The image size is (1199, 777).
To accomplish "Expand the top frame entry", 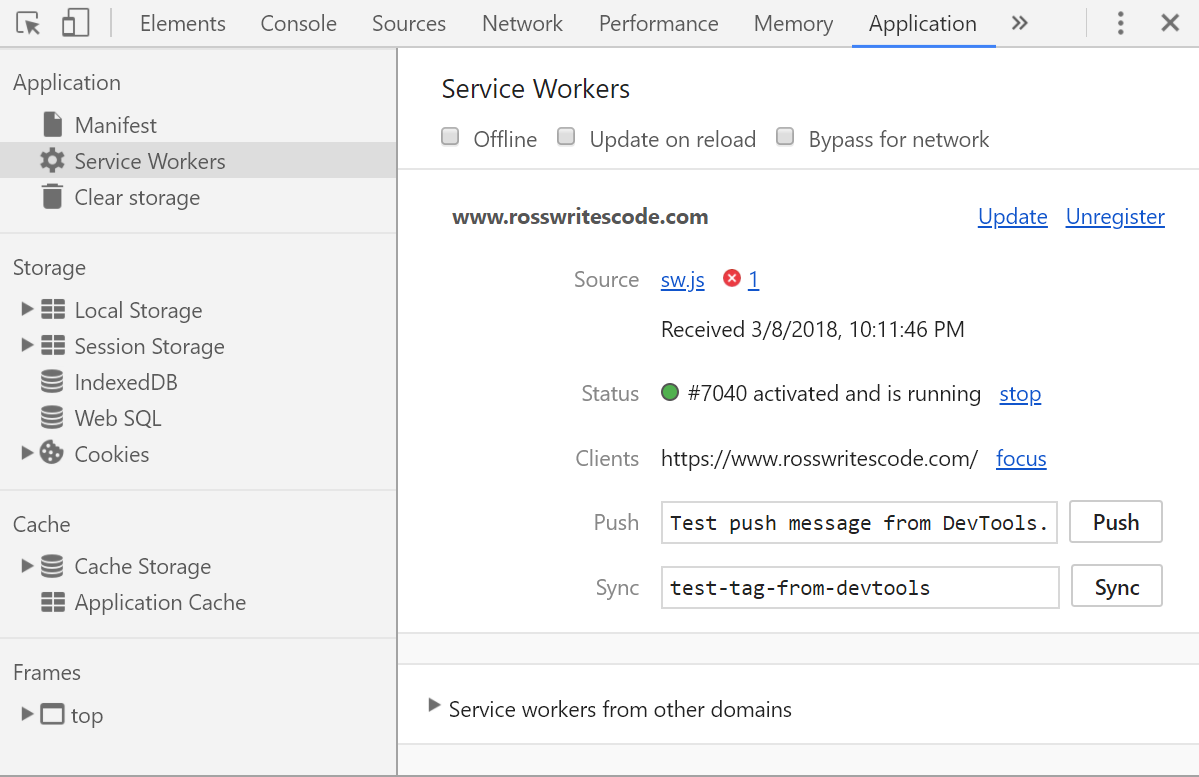I will tap(25, 714).
